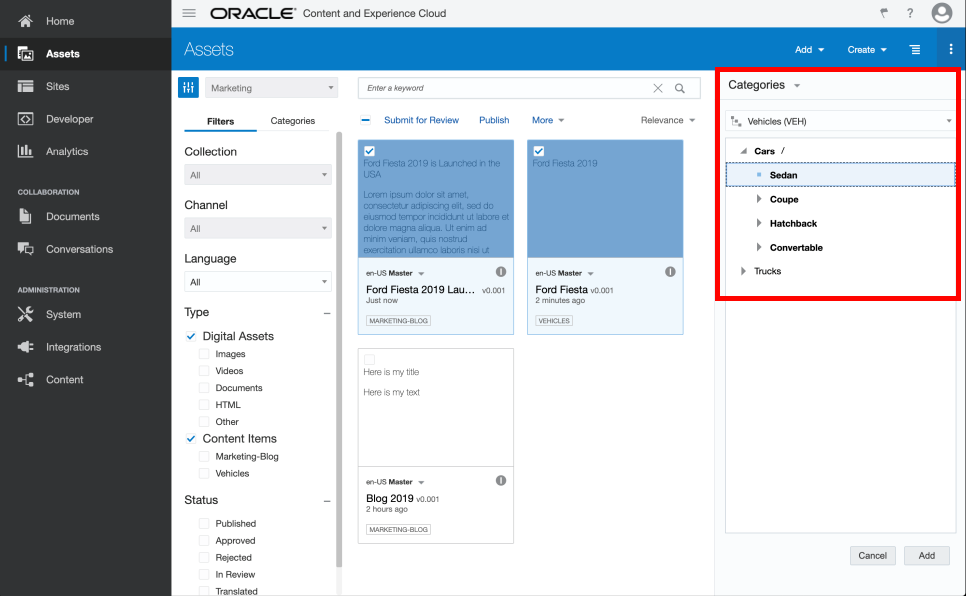Enable the Published status filter
The height and width of the screenshot is (596, 966).
tap(204, 523)
